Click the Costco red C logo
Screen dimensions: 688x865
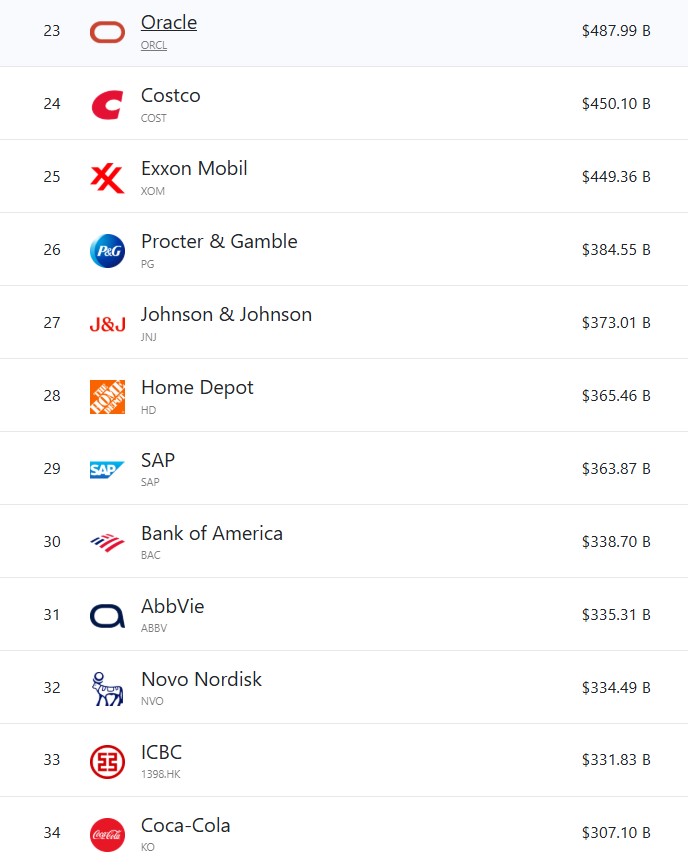(x=107, y=105)
